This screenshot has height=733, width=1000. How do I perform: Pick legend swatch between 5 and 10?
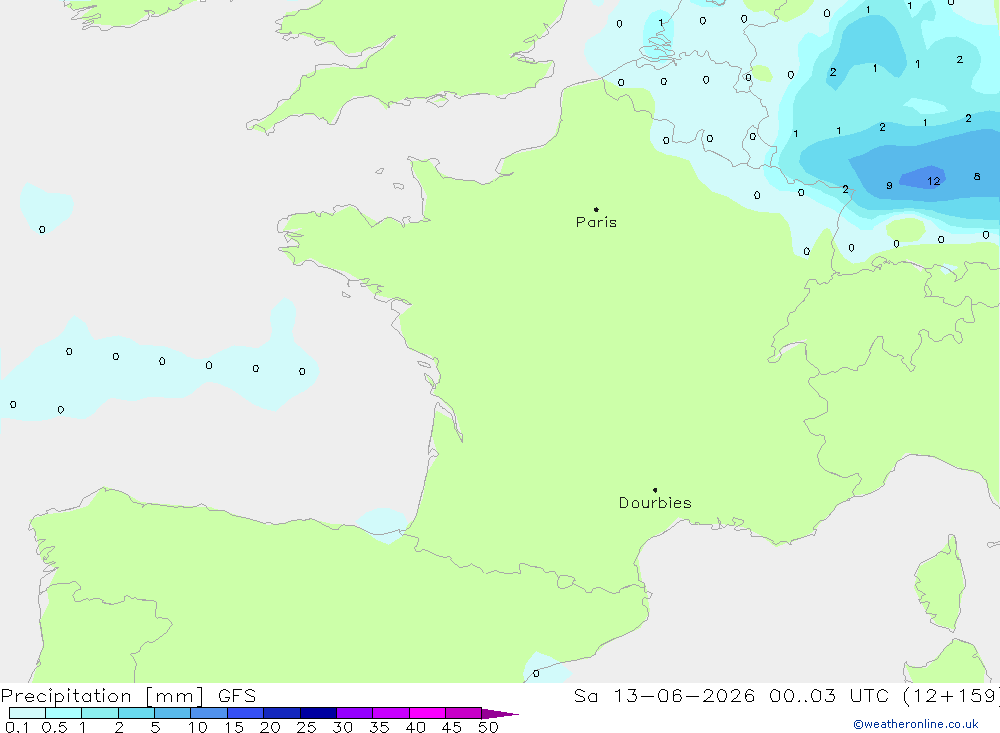(172, 713)
